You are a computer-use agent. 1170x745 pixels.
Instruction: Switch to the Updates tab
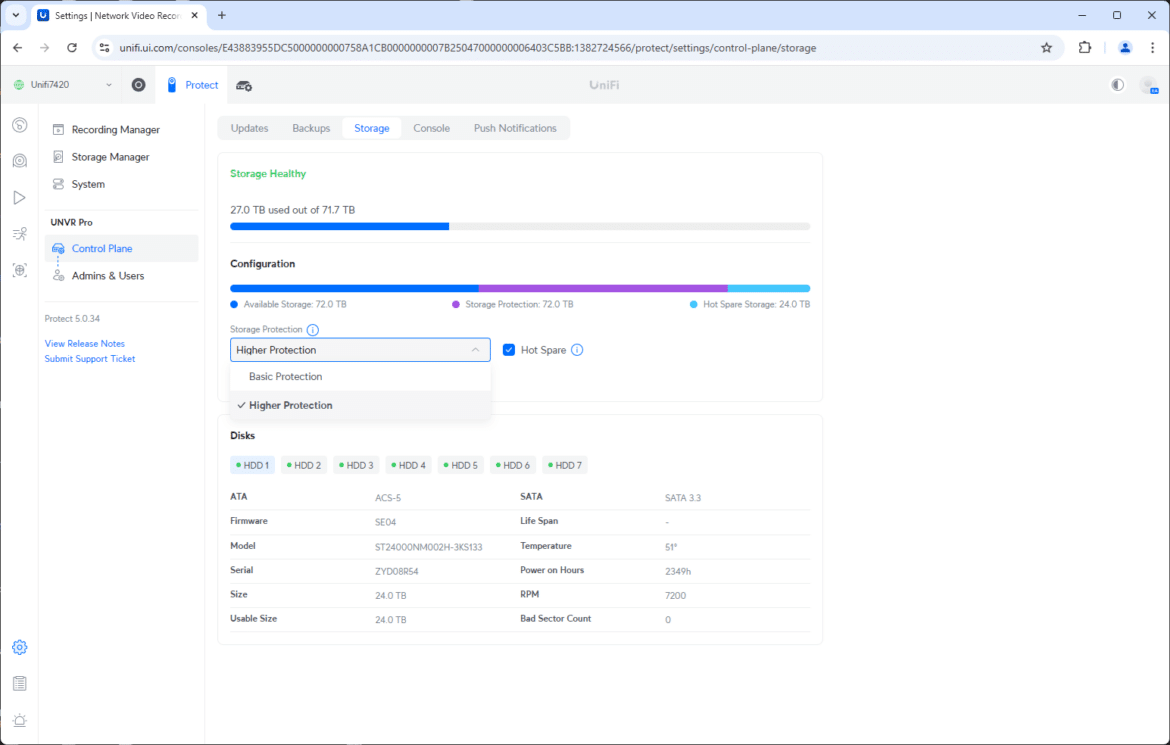click(x=249, y=128)
